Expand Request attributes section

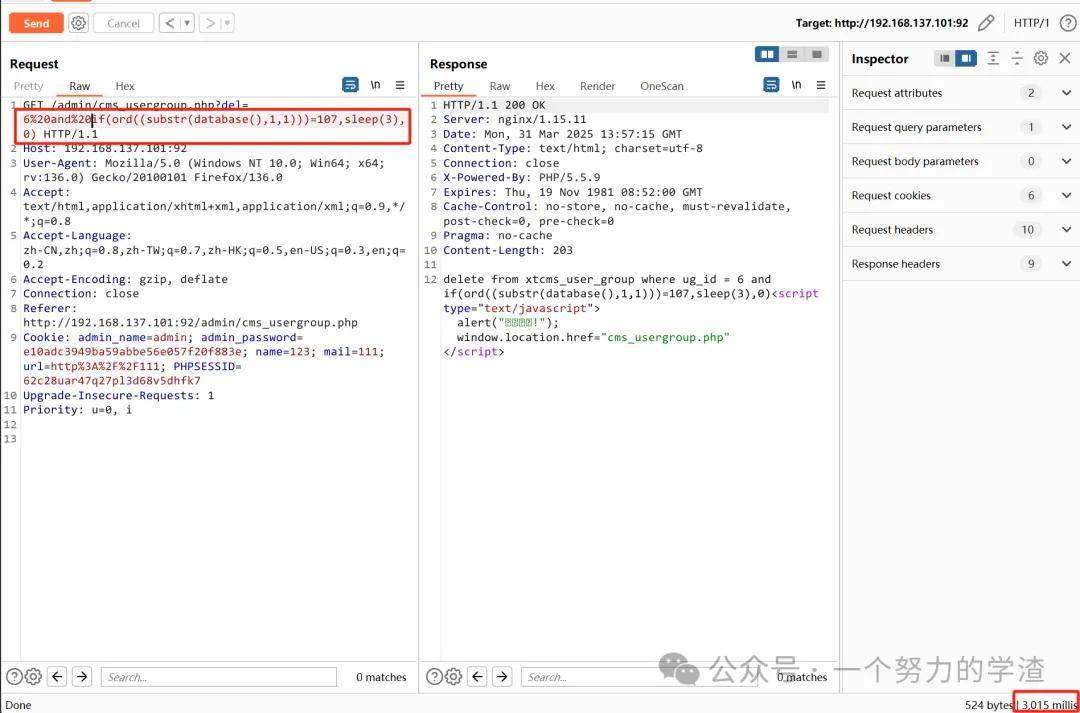coord(962,93)
